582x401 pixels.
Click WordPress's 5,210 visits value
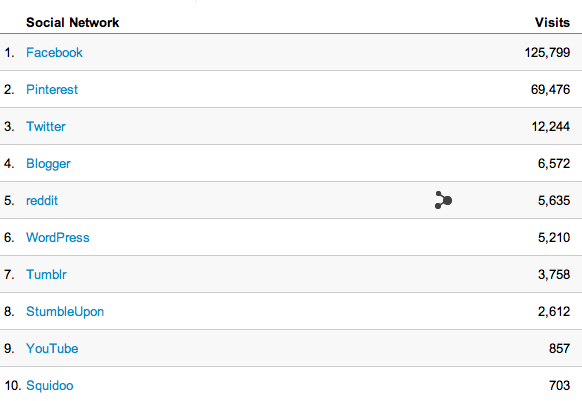tap(554, 237)
